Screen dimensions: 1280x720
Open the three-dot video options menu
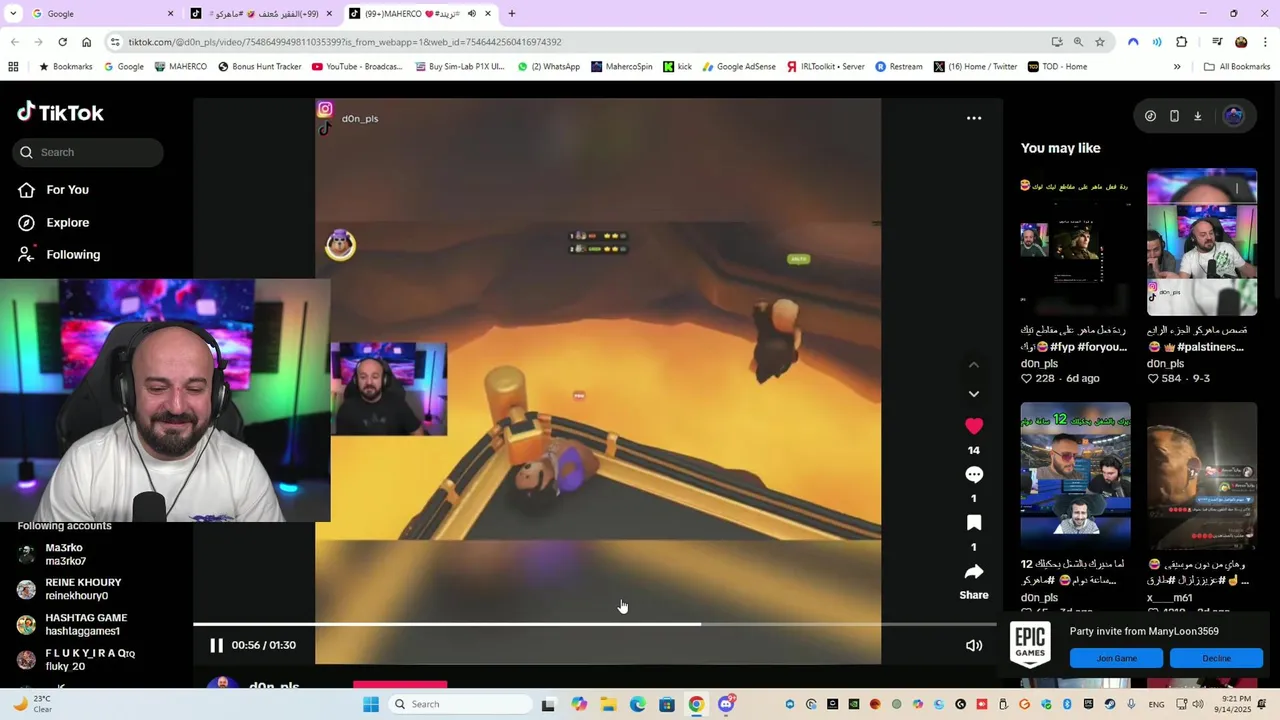[974, 118]
